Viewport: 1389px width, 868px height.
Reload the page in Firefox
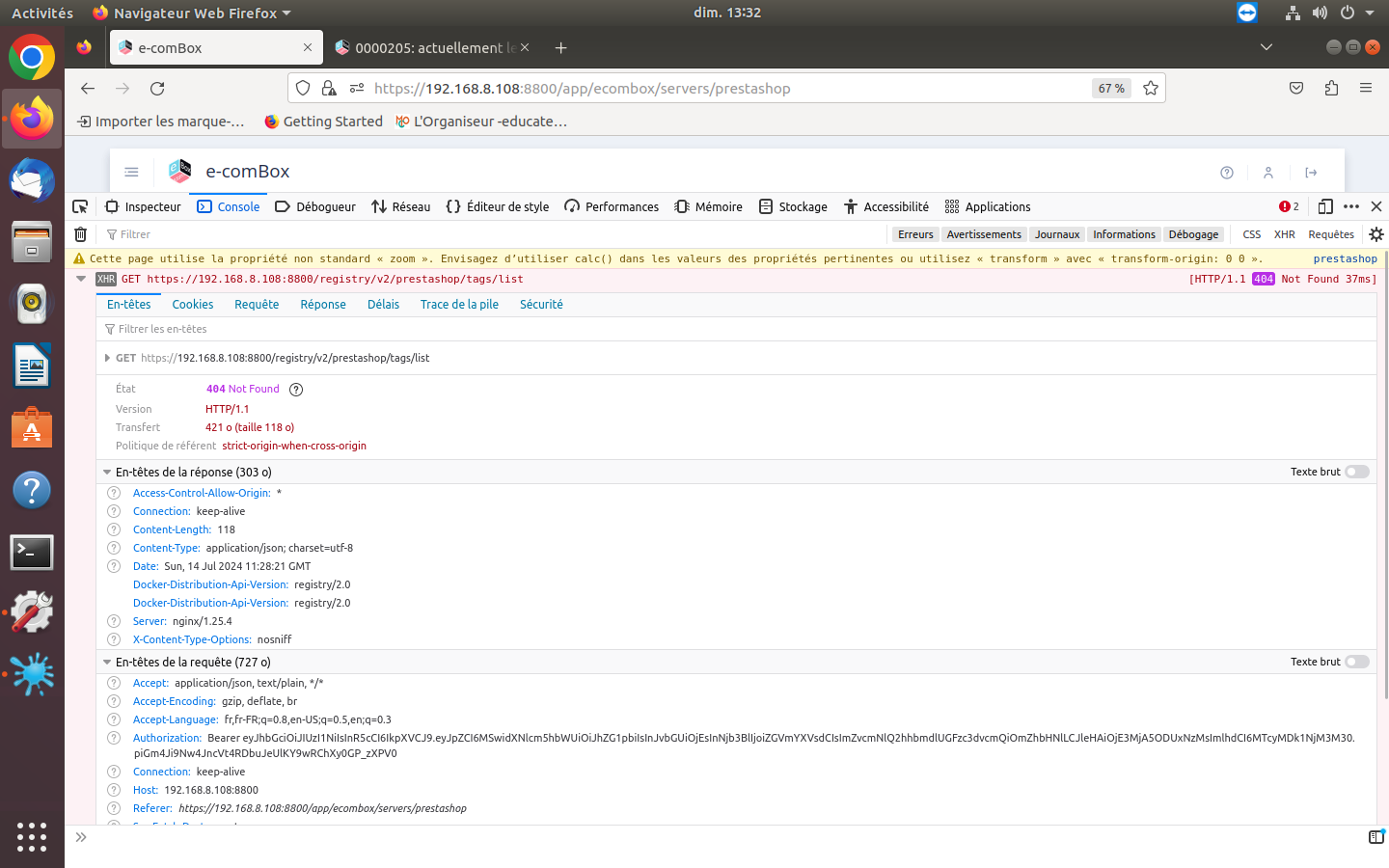(157, 88)
